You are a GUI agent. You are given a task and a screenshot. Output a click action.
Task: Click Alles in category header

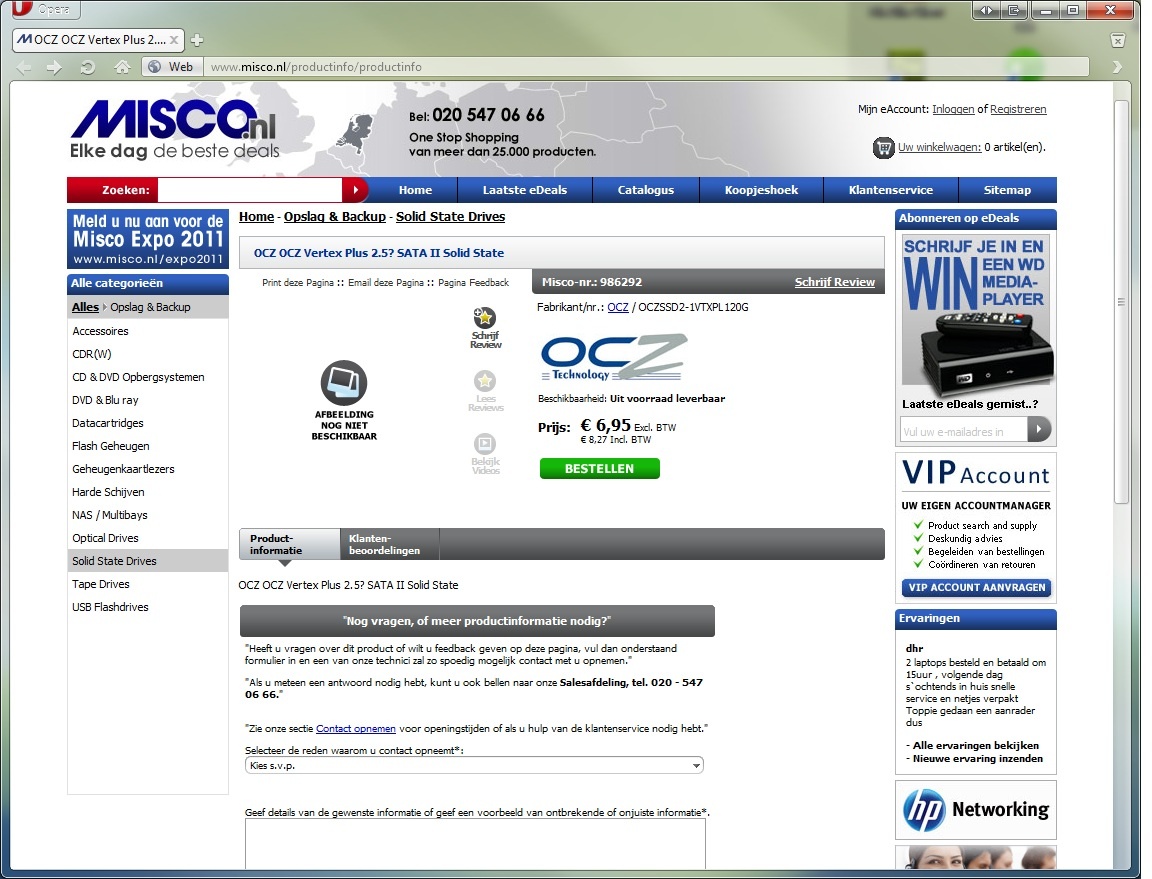click(x=85, y=307)
